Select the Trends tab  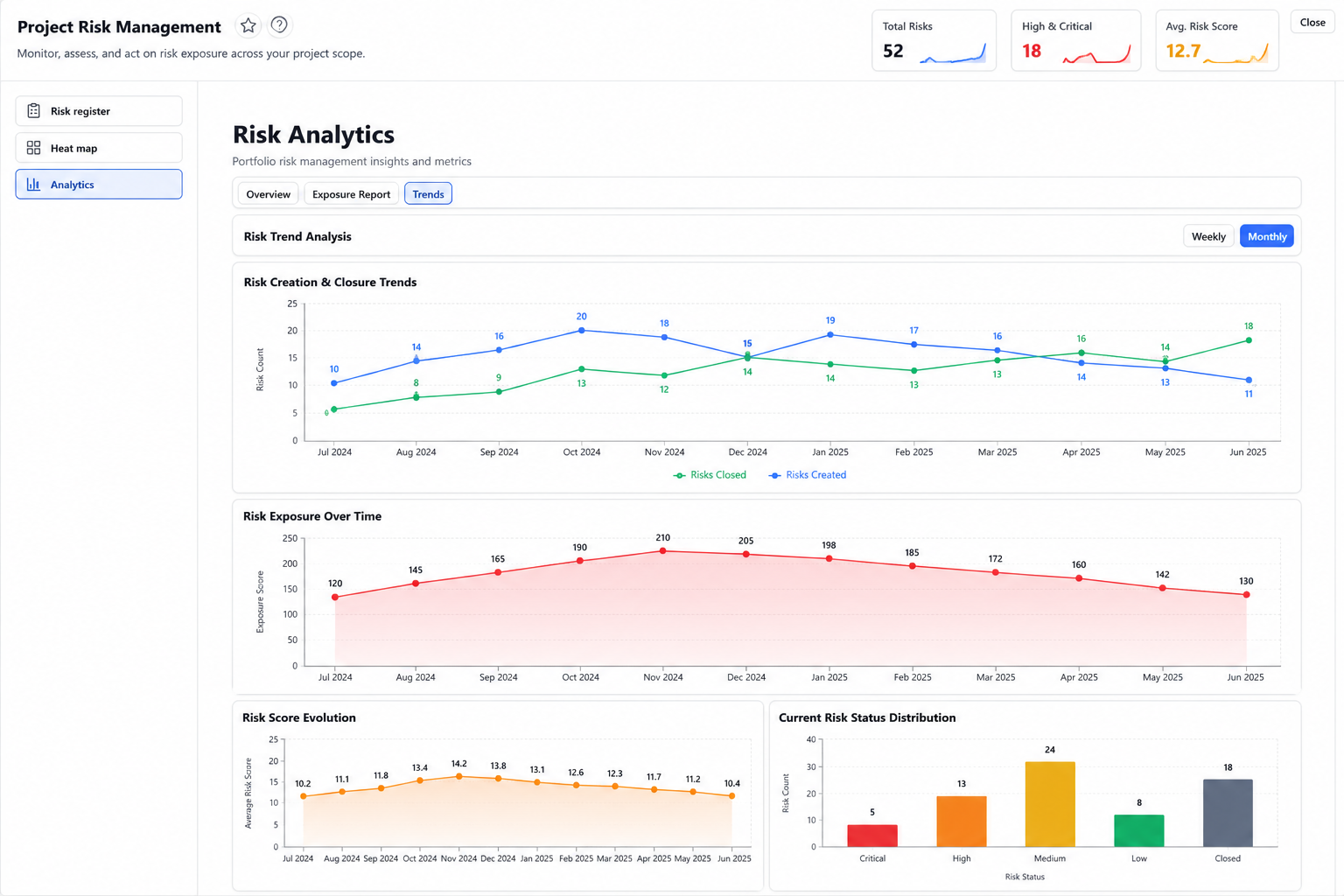coord(428,194)
